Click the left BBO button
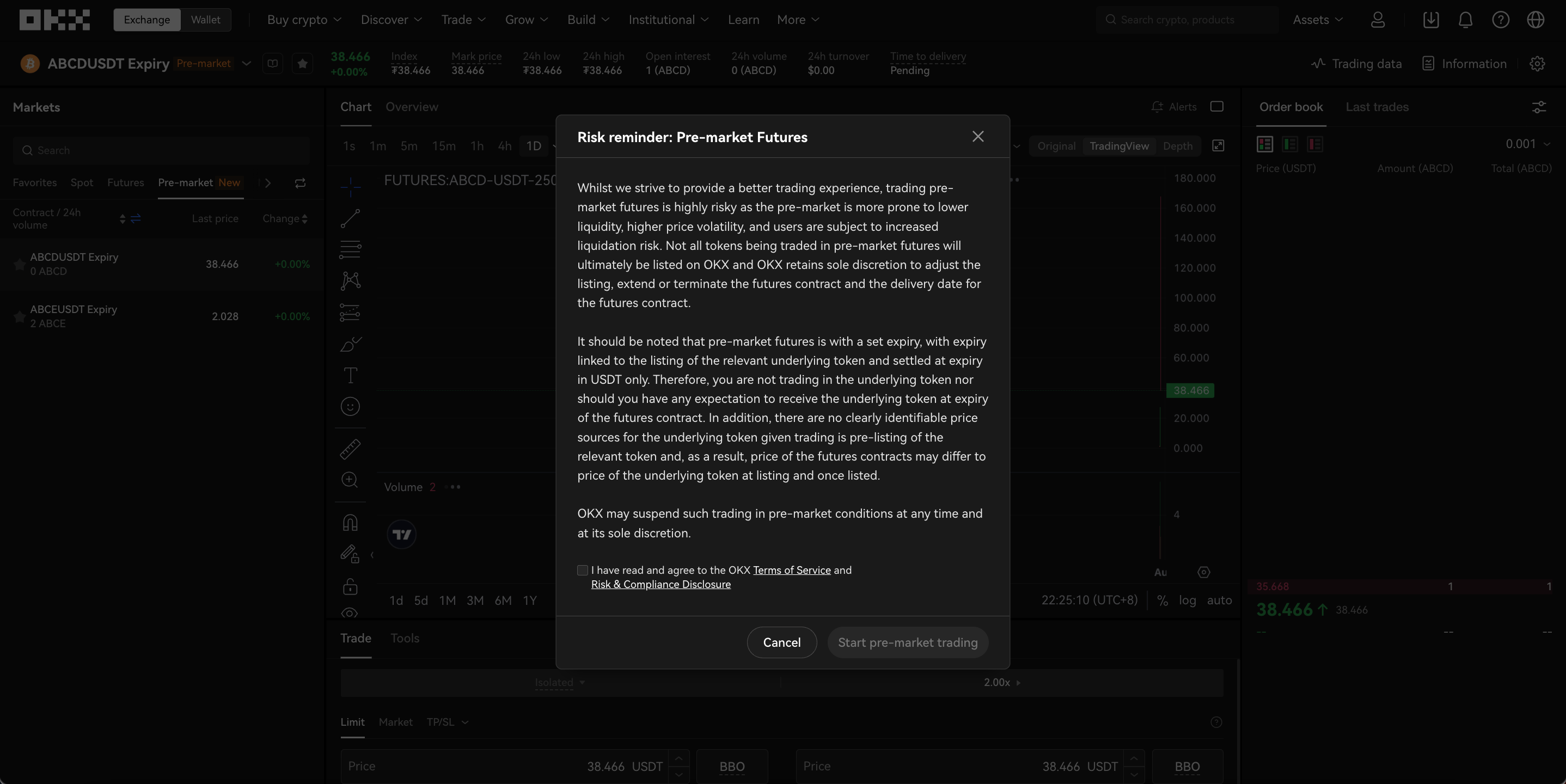1566x784 pixels. [732, 767]
